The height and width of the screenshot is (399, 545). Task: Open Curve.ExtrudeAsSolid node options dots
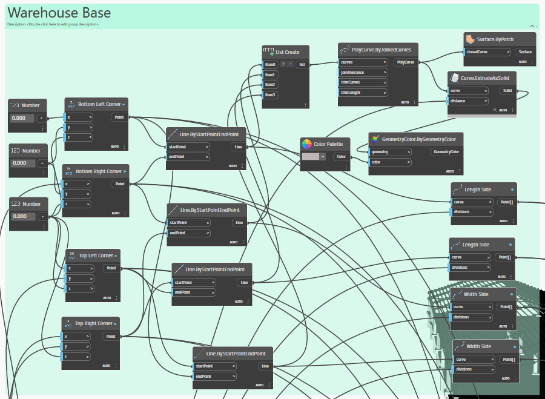(x=513, y=110)
